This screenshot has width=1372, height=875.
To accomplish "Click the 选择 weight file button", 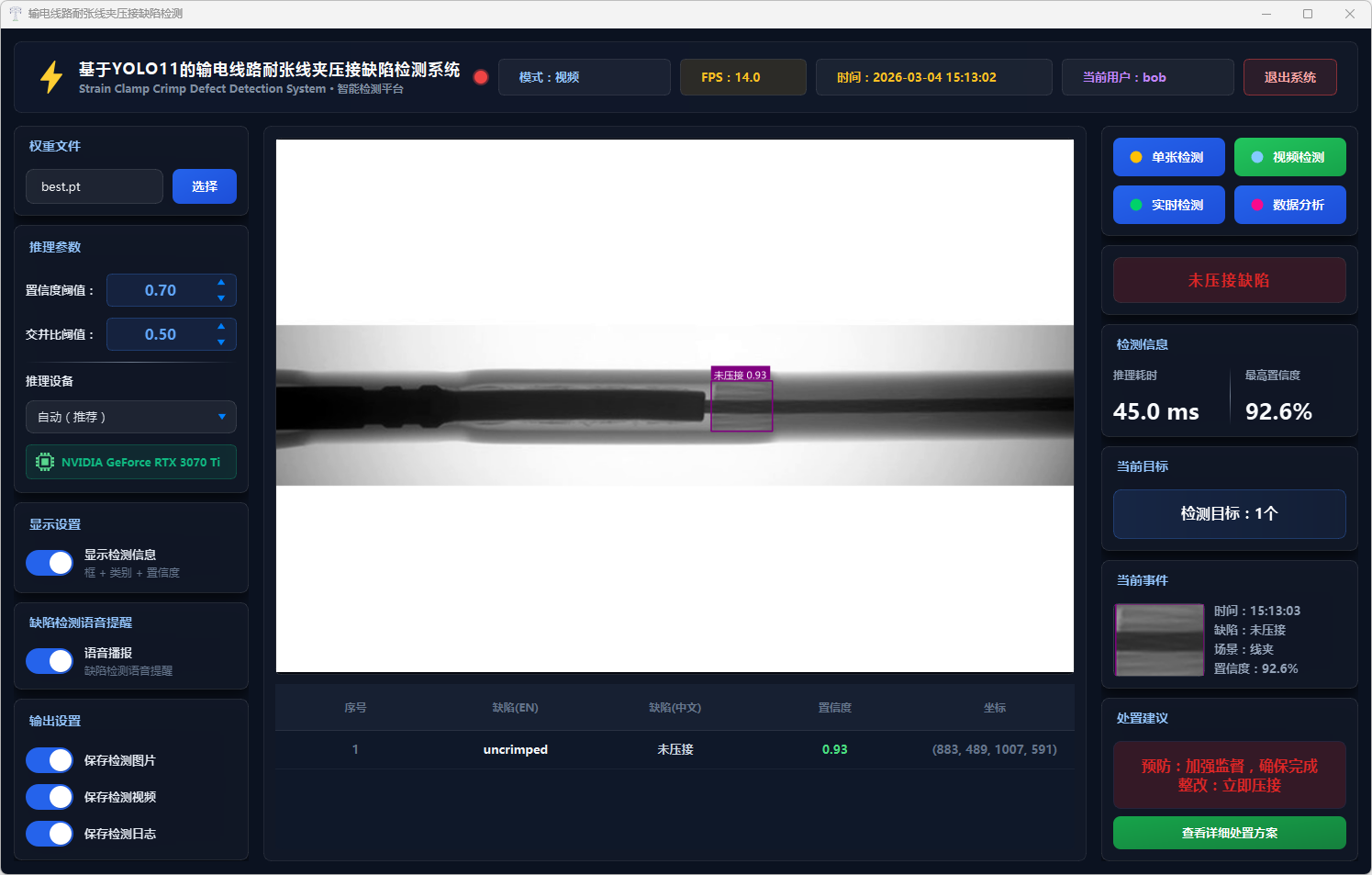I will click(205, 186).
